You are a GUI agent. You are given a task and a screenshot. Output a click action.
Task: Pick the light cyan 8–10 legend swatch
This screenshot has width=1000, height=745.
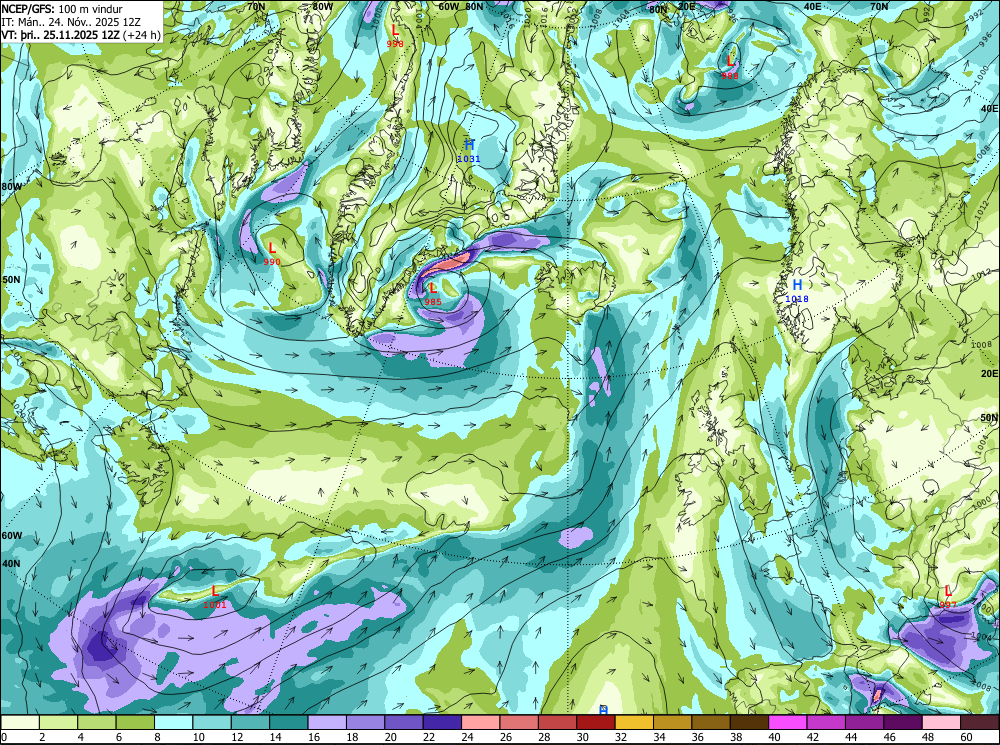pos(173,722)
